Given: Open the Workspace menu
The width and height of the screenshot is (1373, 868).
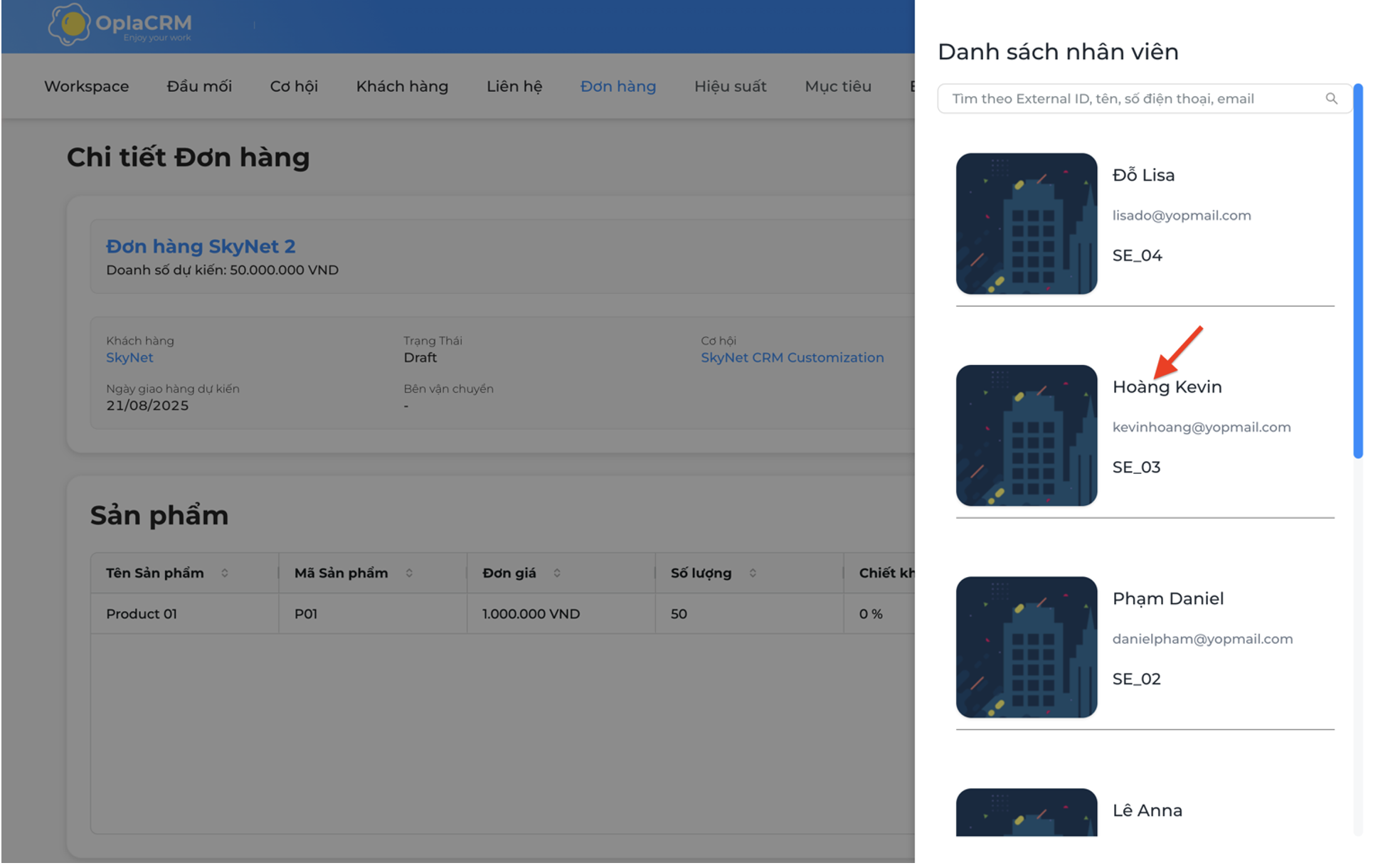Looking at the screenshot, I should (x=87, y=87).
